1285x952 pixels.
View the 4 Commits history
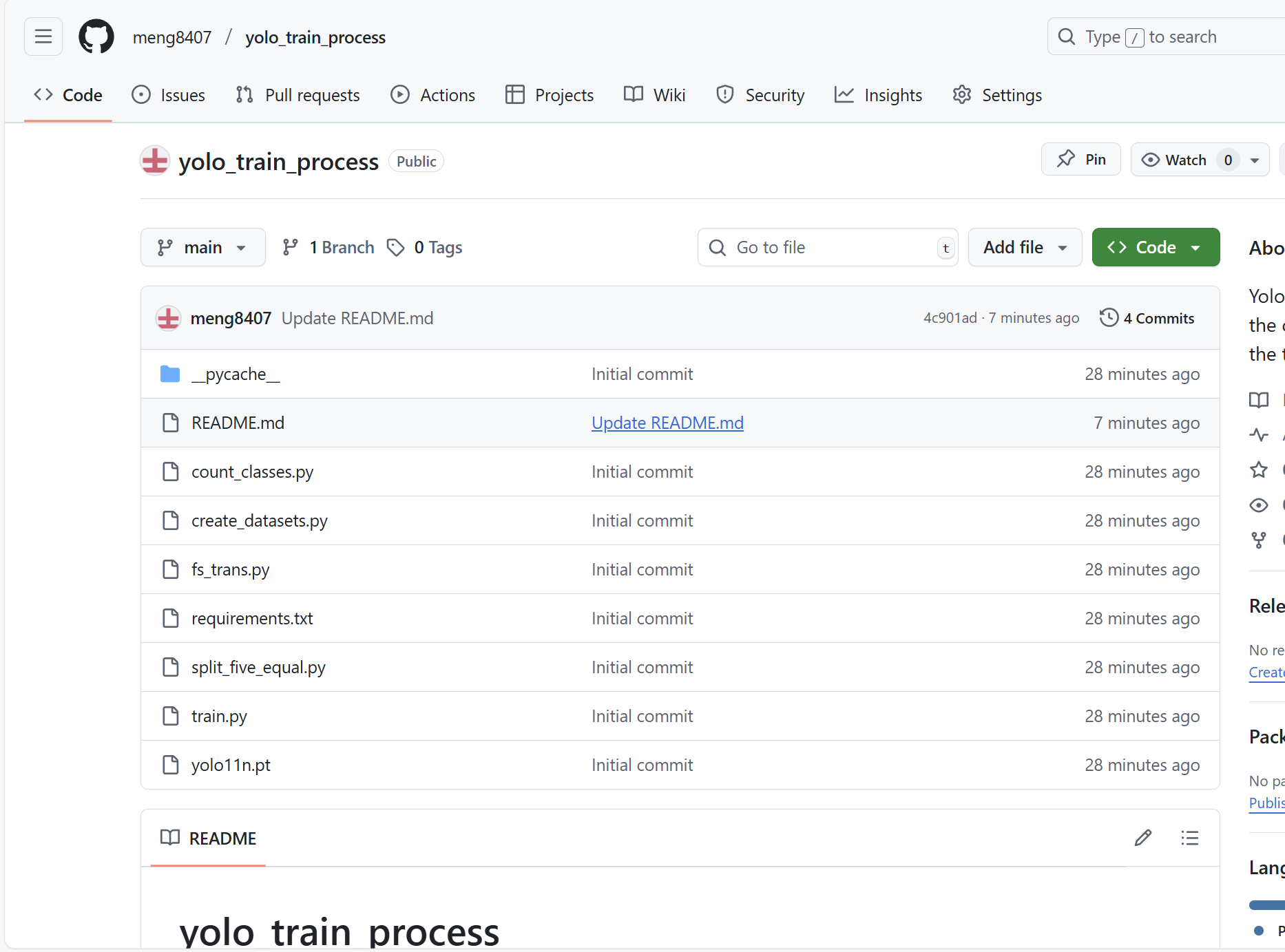[1147, 318]
